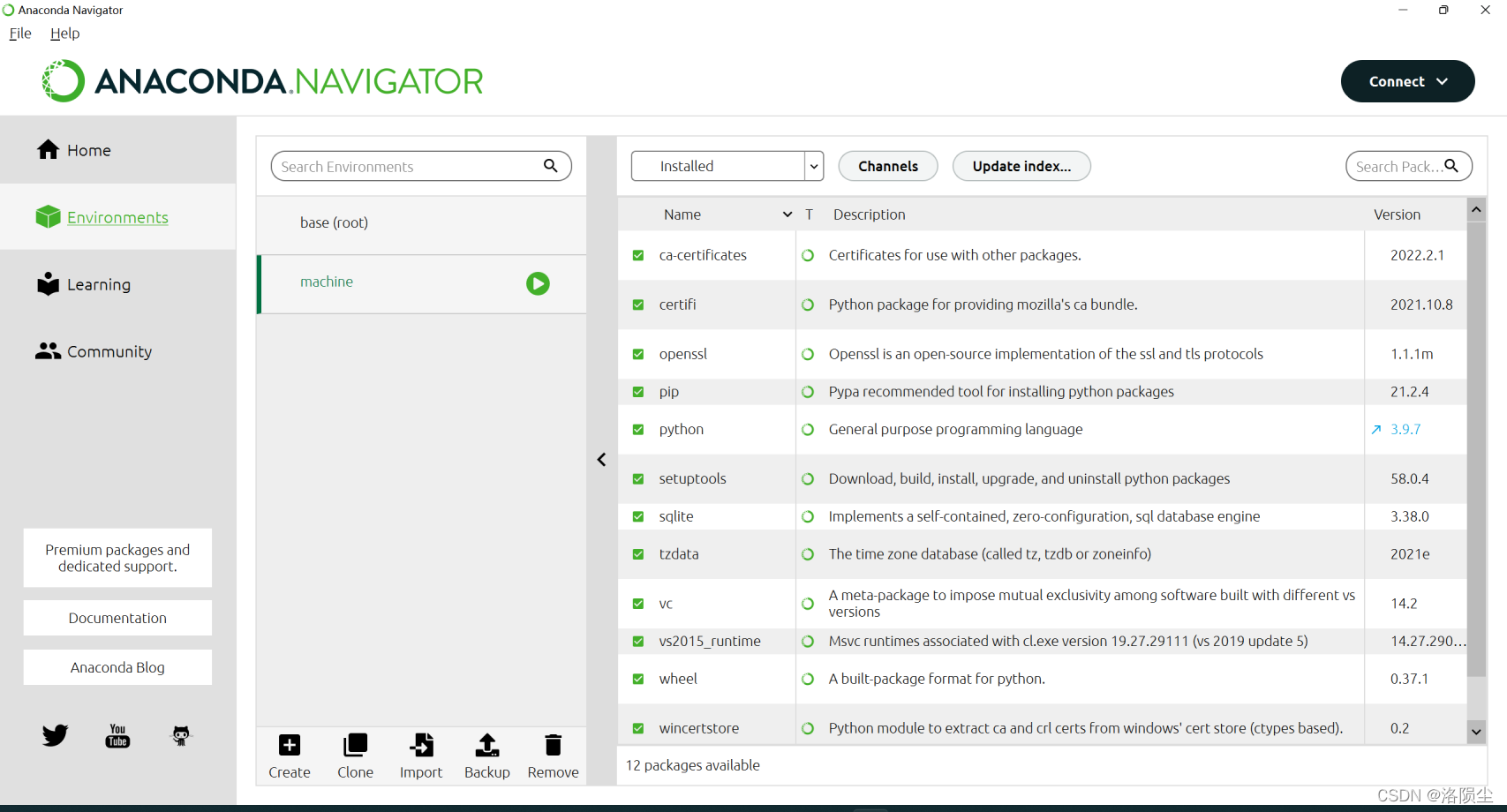
Task: Toggle the vs2015_runtime package checkbox
Action: (638, 642)
